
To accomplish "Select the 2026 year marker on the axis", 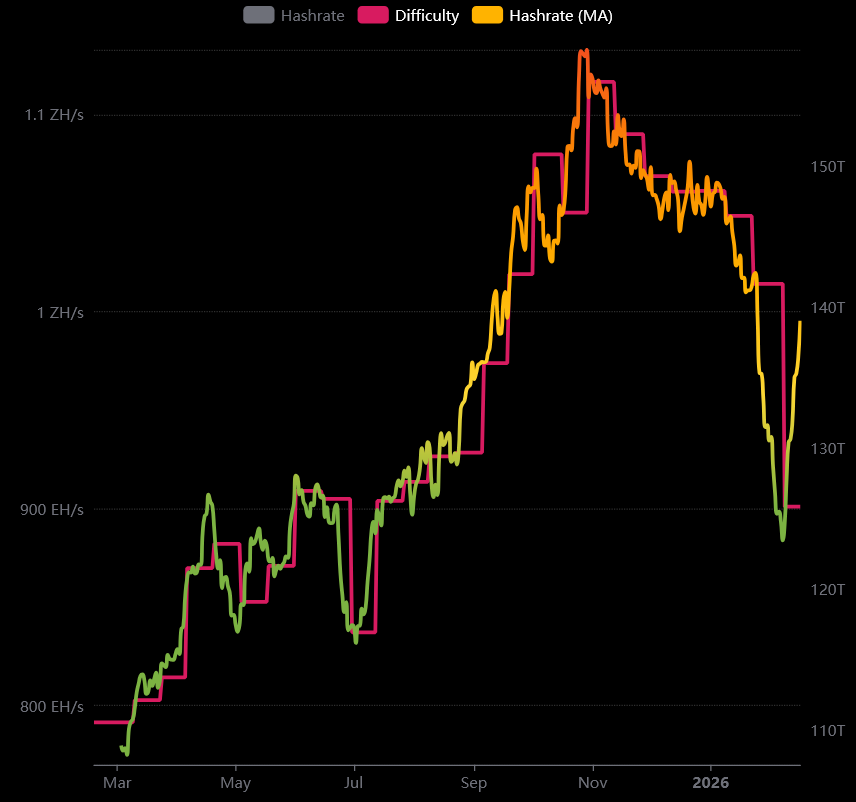I will 711,781.
